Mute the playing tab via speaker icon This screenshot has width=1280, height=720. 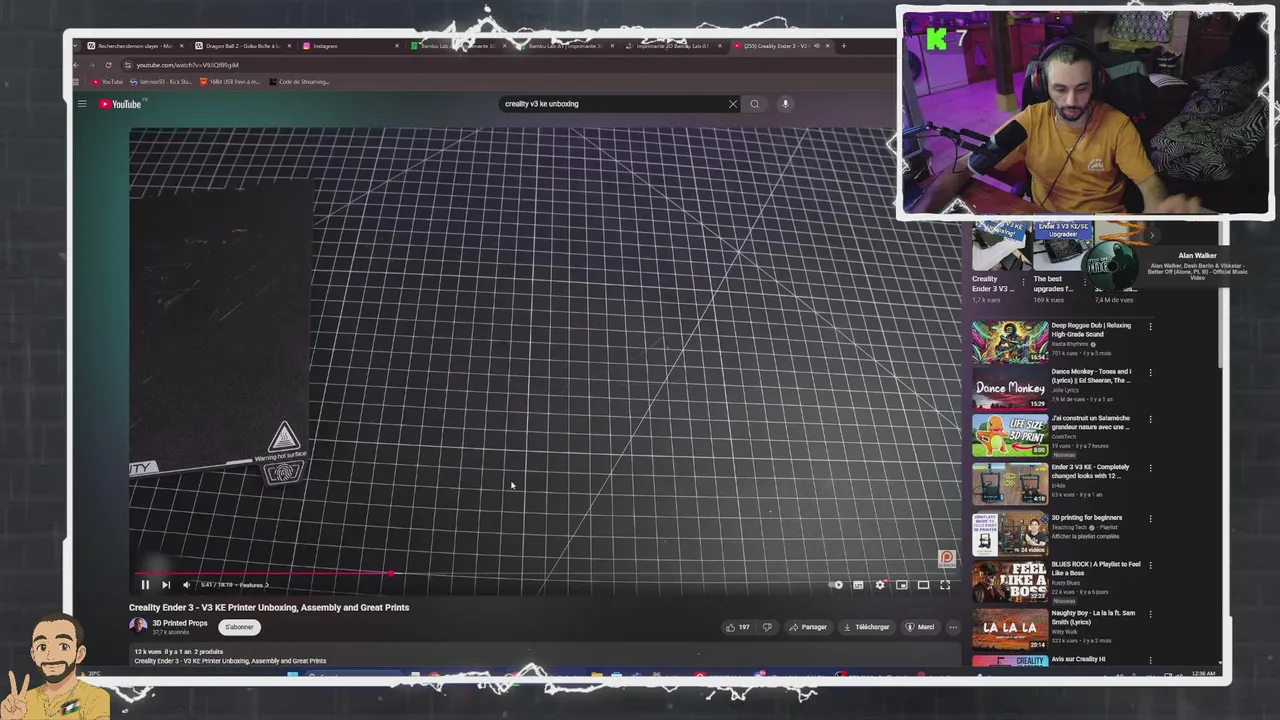(x=816, y=46)
